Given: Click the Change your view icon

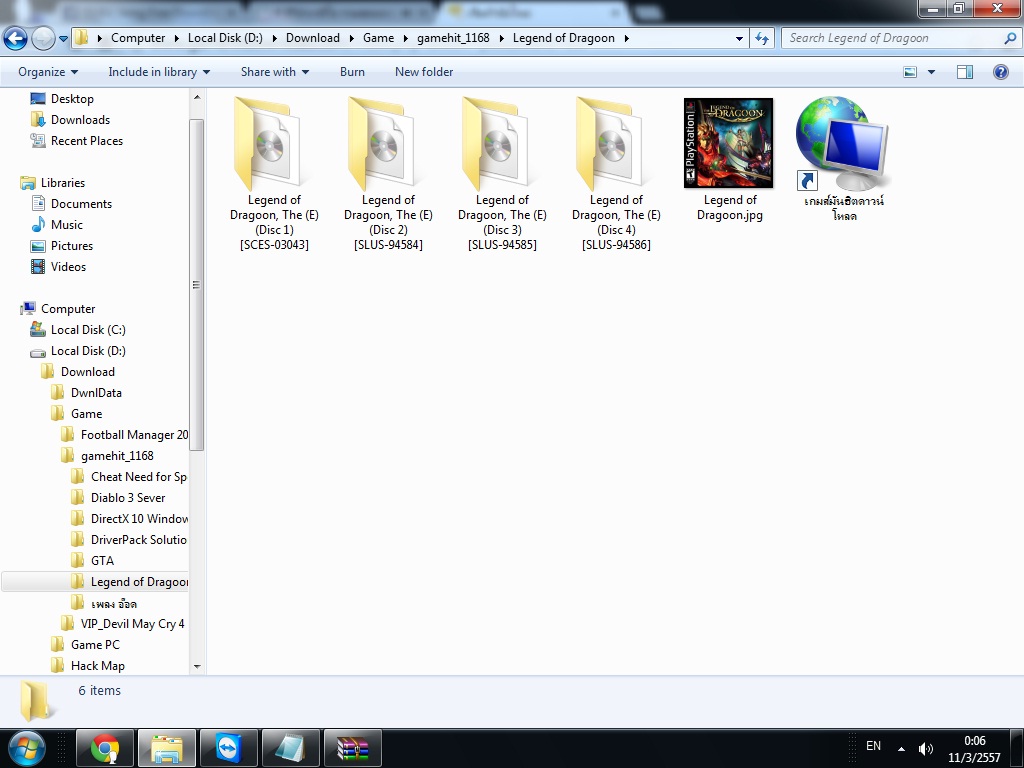Looking at the screenshot, I should [x=910, y=72].
